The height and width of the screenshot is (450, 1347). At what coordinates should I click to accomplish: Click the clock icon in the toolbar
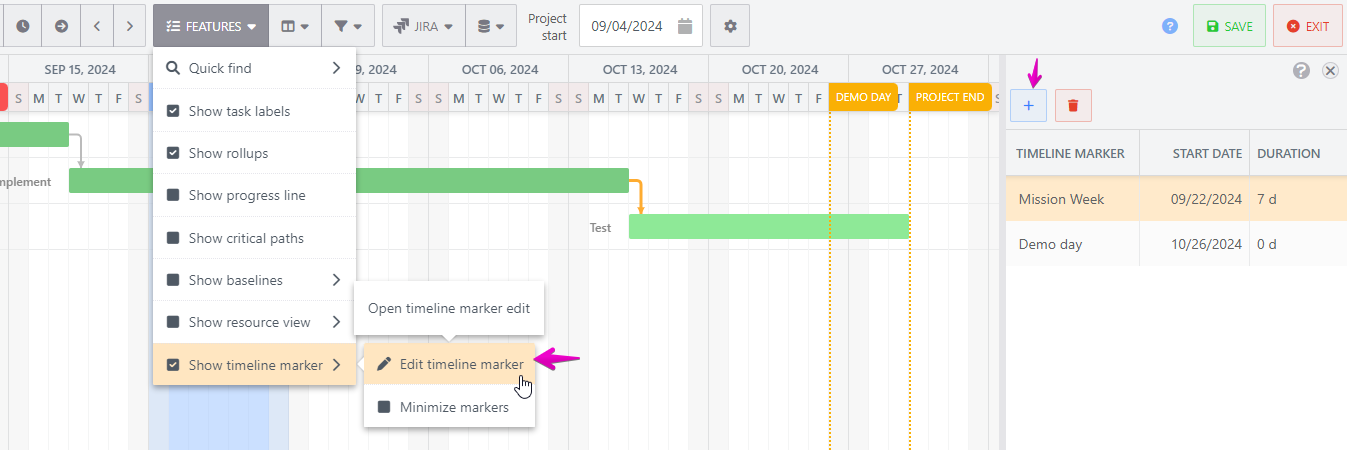click(x=22, y=26)
